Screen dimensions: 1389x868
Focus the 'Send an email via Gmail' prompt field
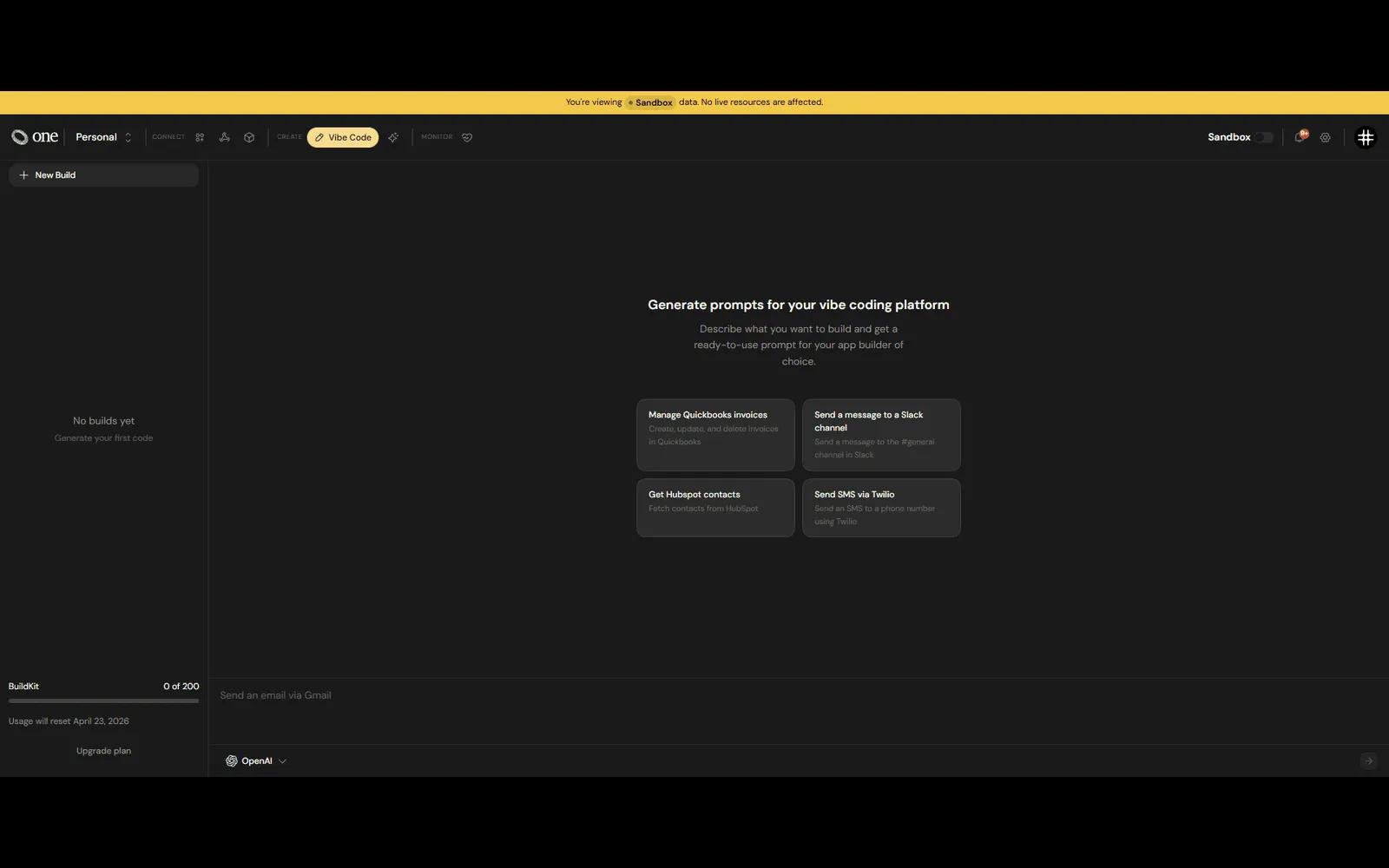tap(781, 707)
